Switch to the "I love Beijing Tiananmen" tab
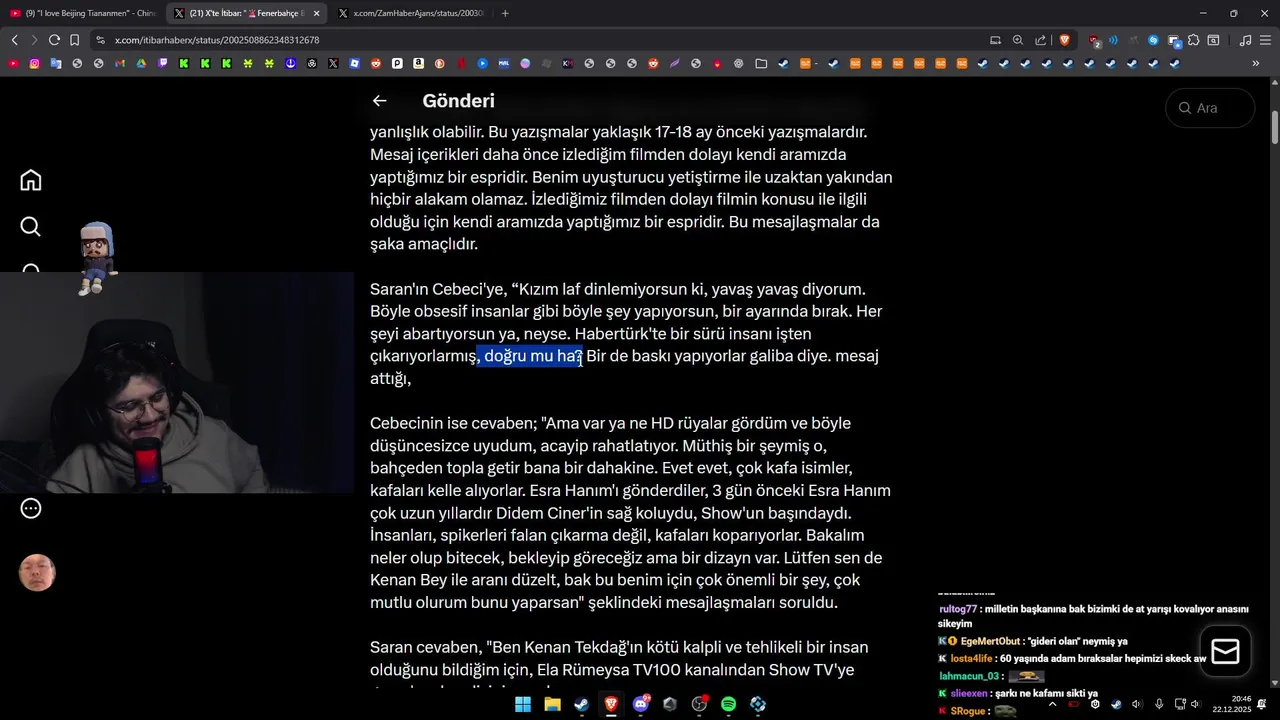Screen dimensions: 1280x720 click(83, 13)
